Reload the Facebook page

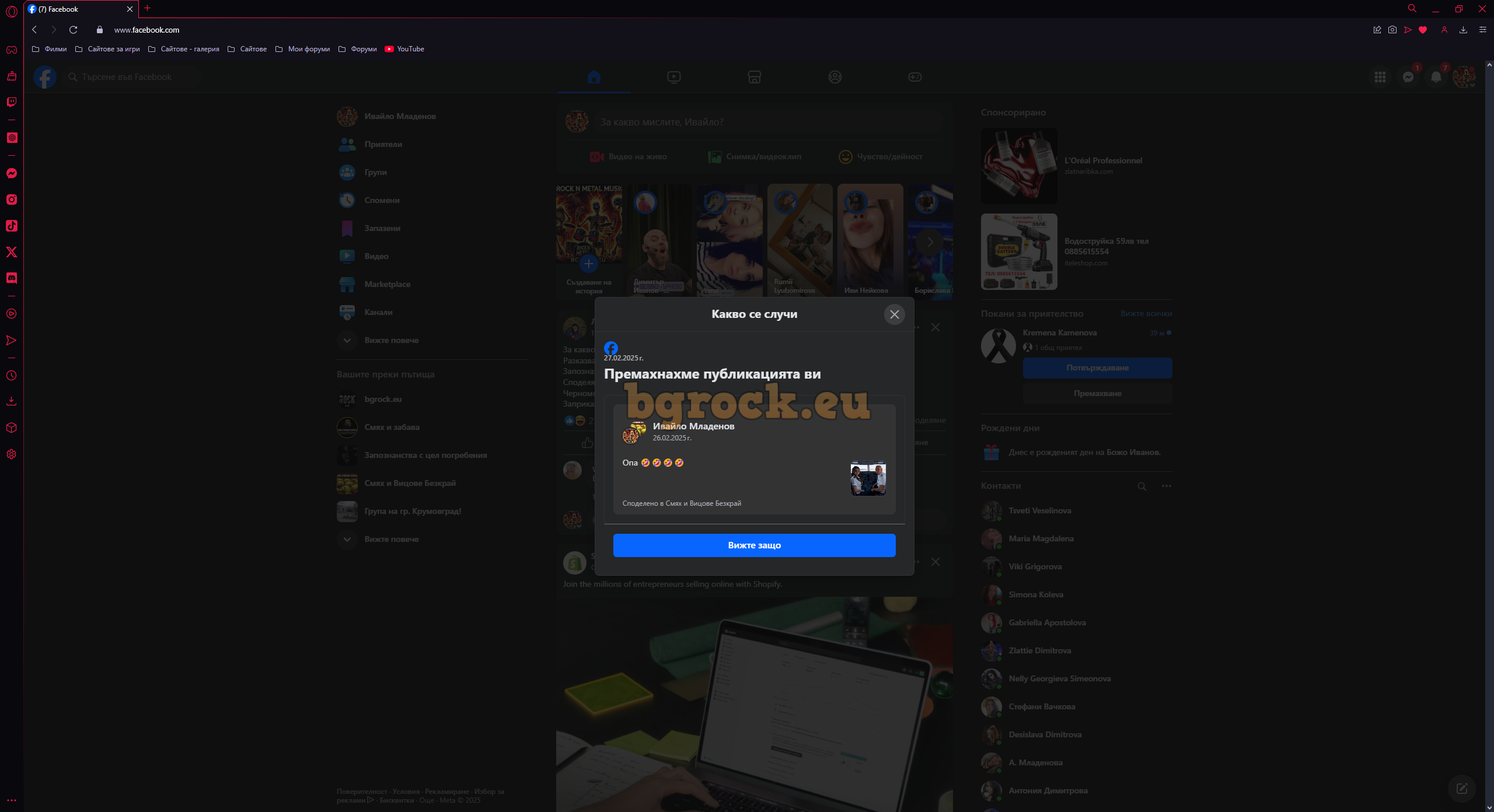click(73, 30)
